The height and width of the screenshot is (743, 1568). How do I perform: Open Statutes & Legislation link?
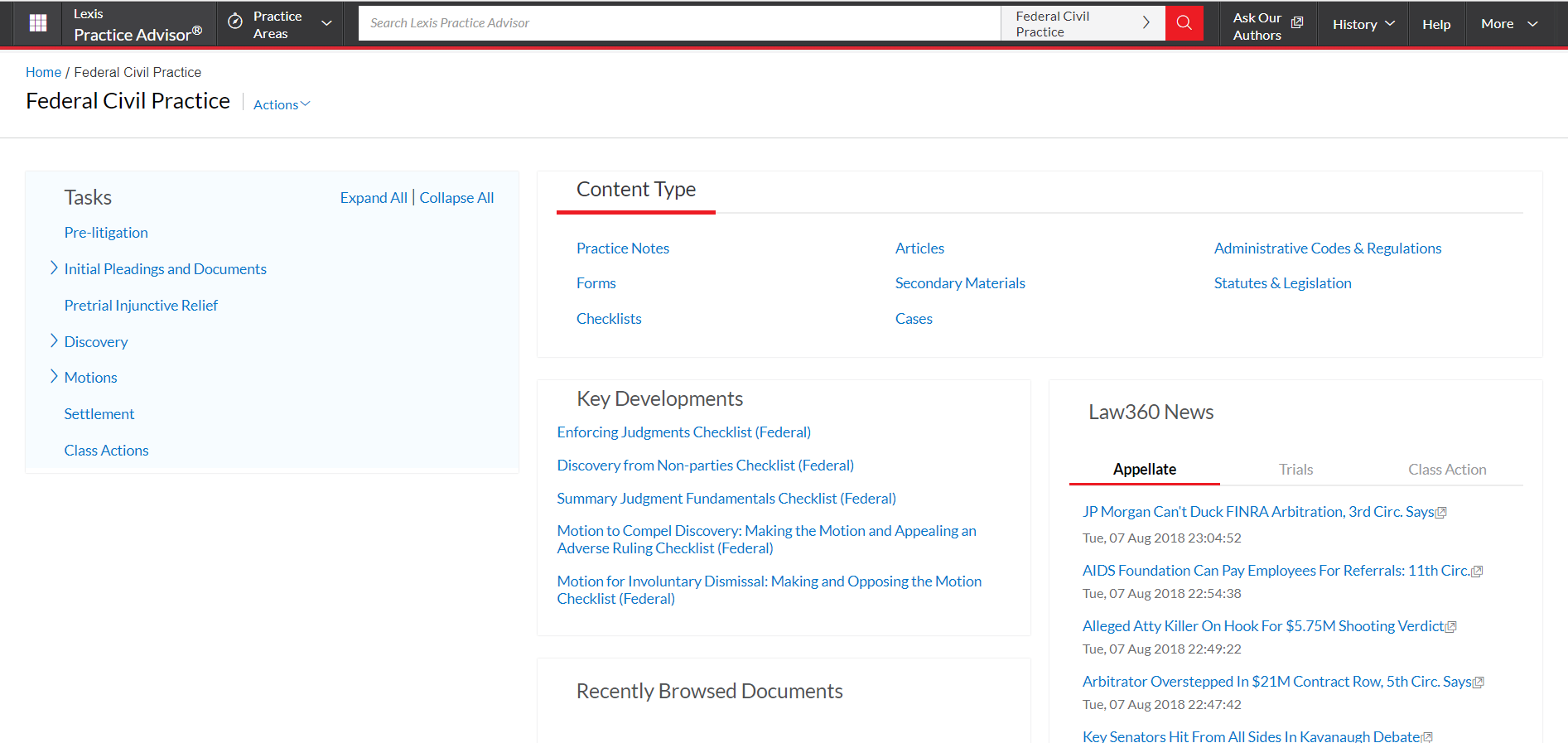pyautogui.click(x=1282, y=283)
